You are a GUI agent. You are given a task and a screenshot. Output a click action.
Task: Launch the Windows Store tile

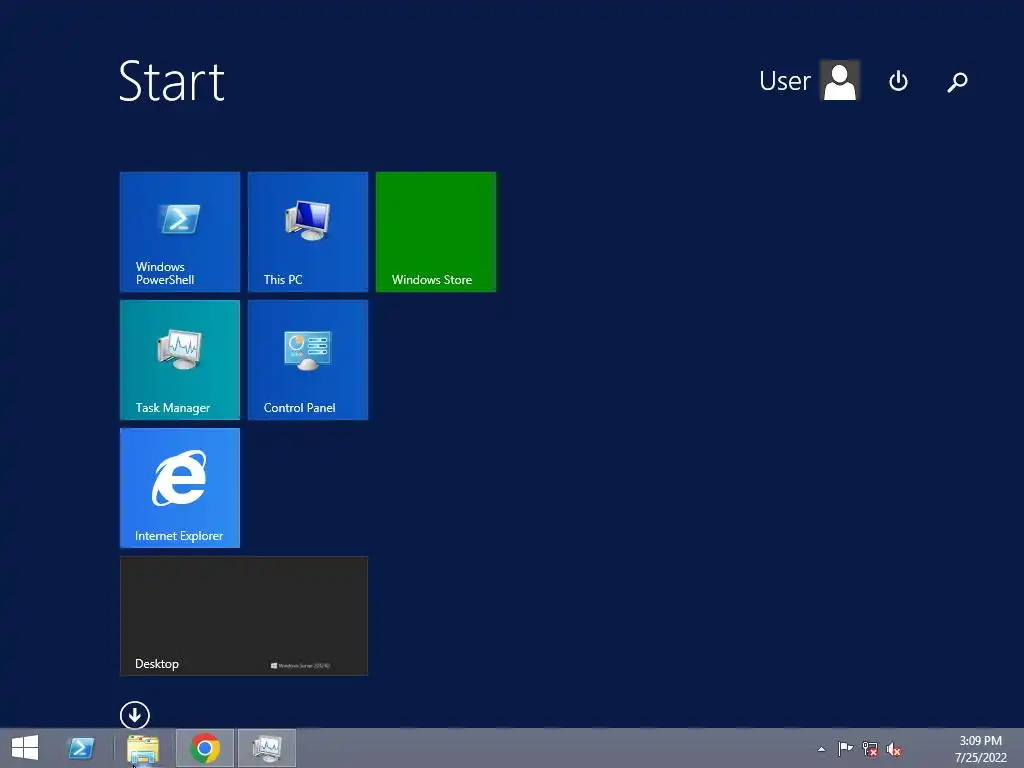436,232
